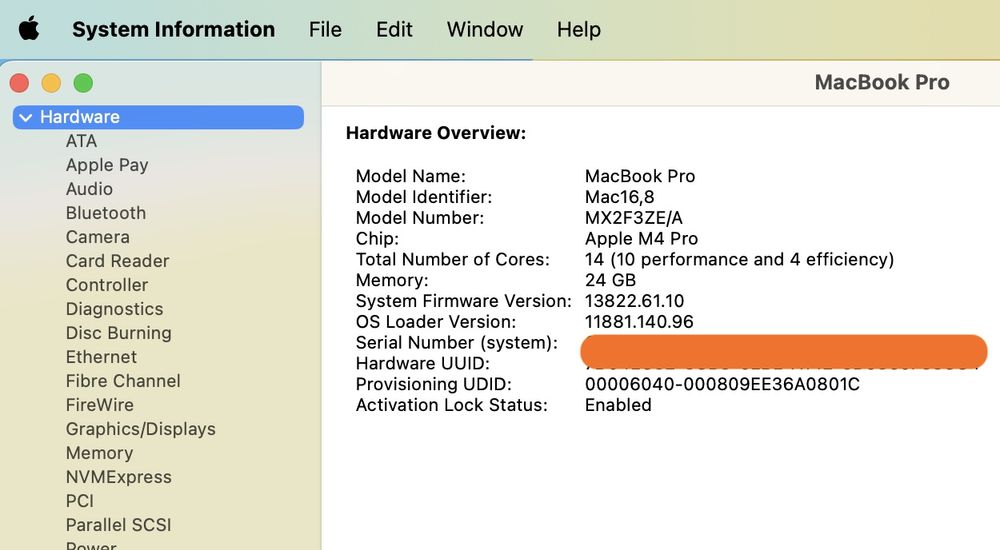Click the System Firmware Version: label
Screen dimensions: 1000x550
coord(463,301)
